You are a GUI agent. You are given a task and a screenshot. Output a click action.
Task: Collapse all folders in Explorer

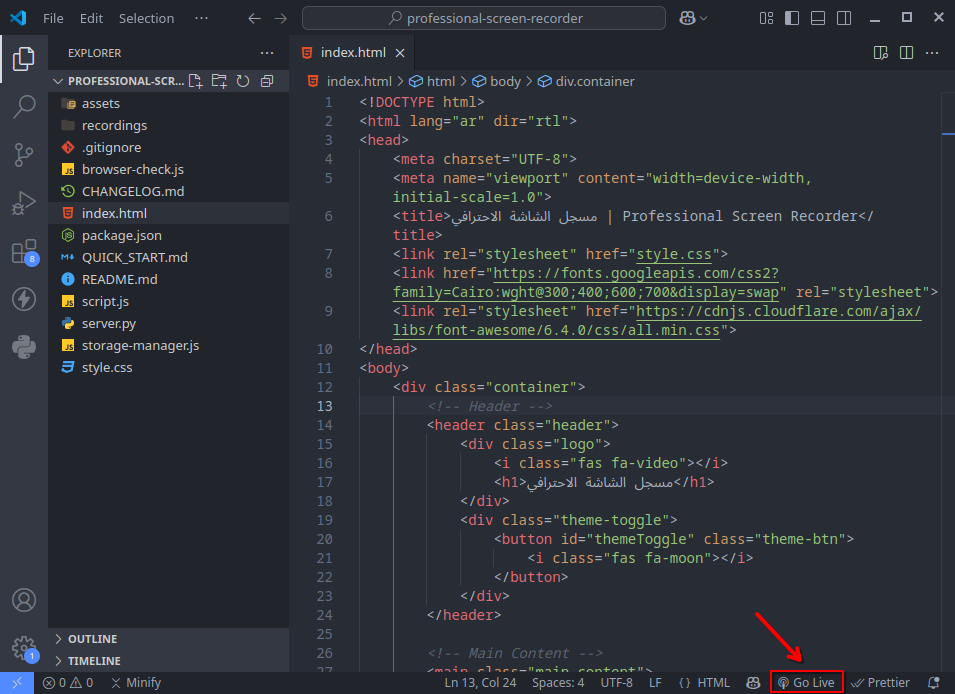pos(267,81)
